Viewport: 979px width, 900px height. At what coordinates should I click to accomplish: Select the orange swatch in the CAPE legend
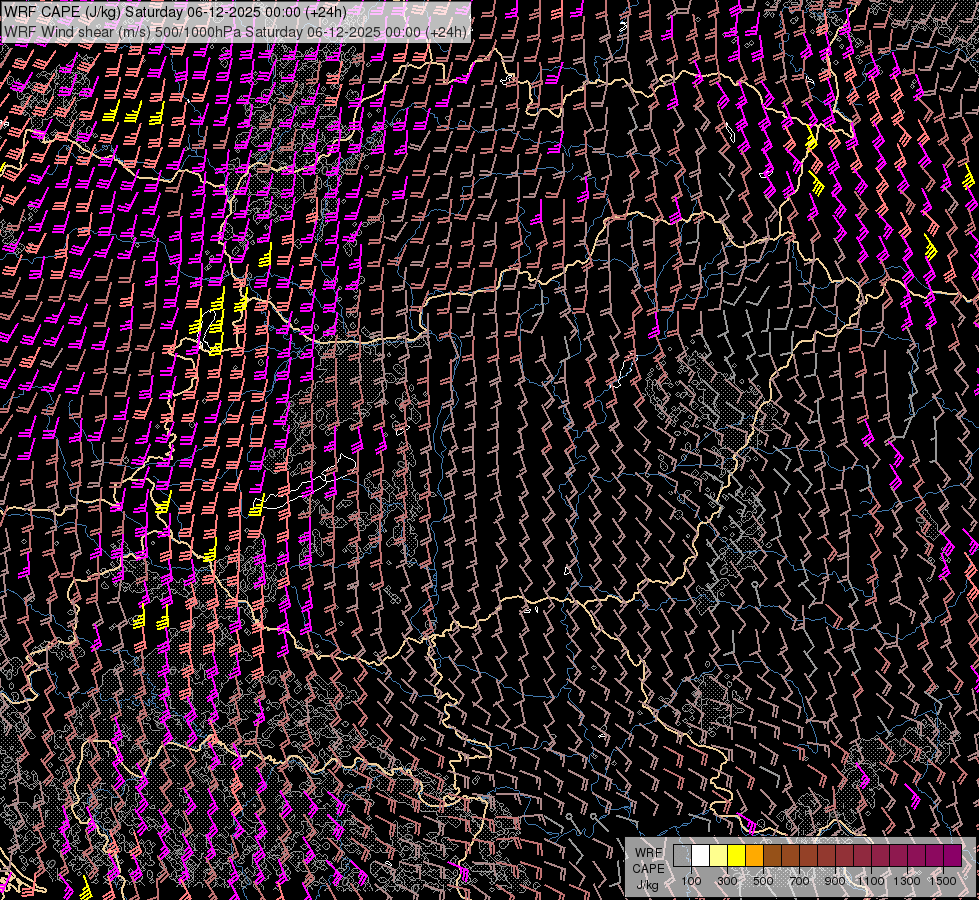click(754, 855)
